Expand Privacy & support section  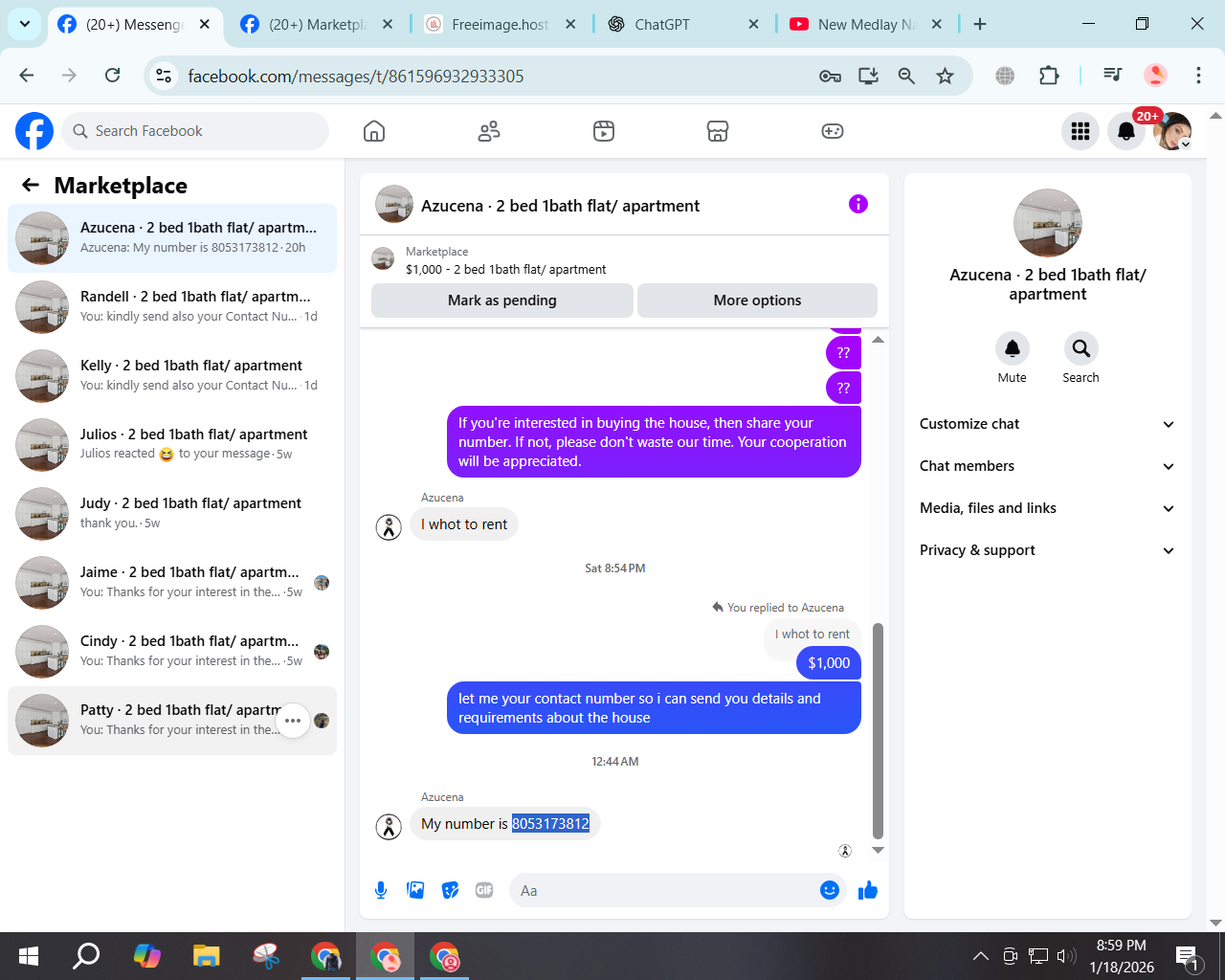point(1047,550)
